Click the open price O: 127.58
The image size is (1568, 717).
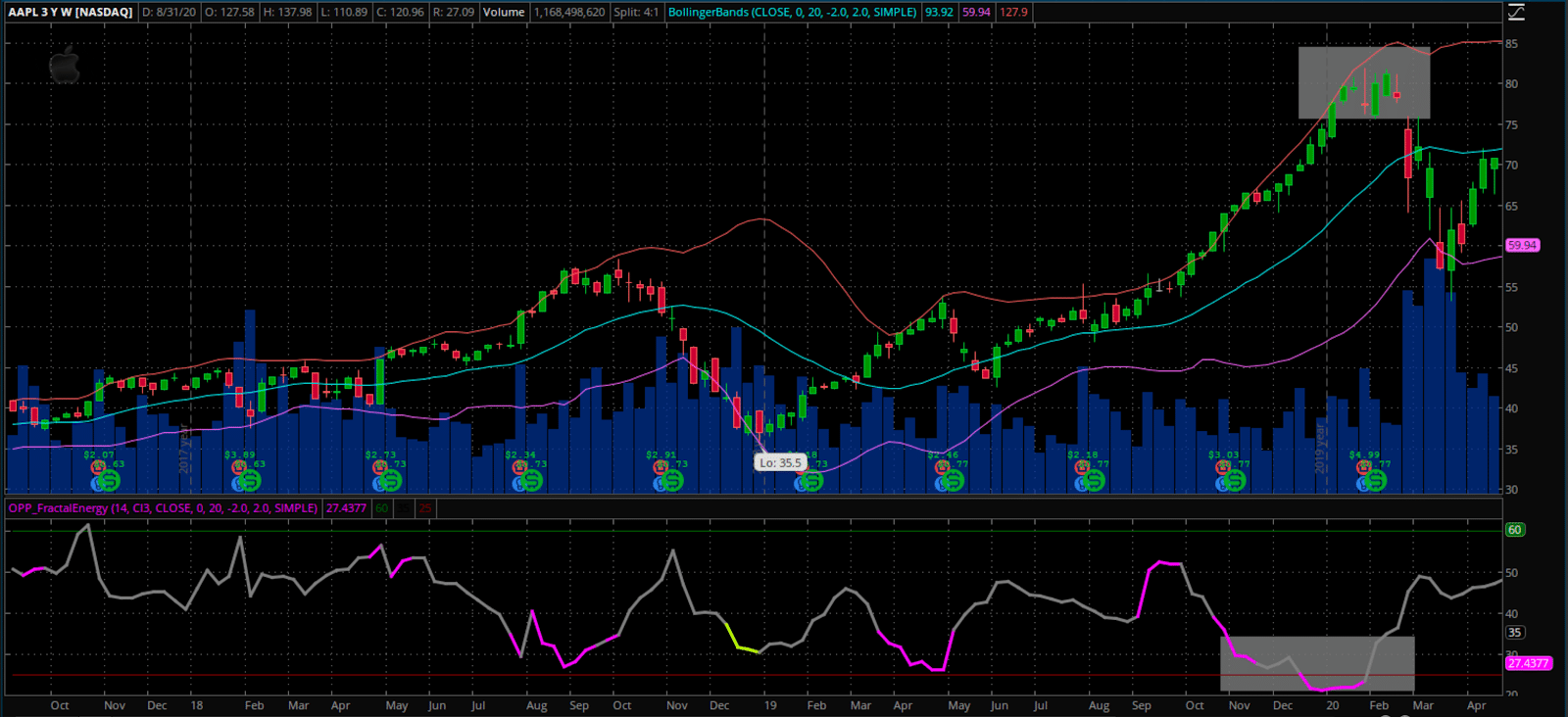tap(229, 12)
